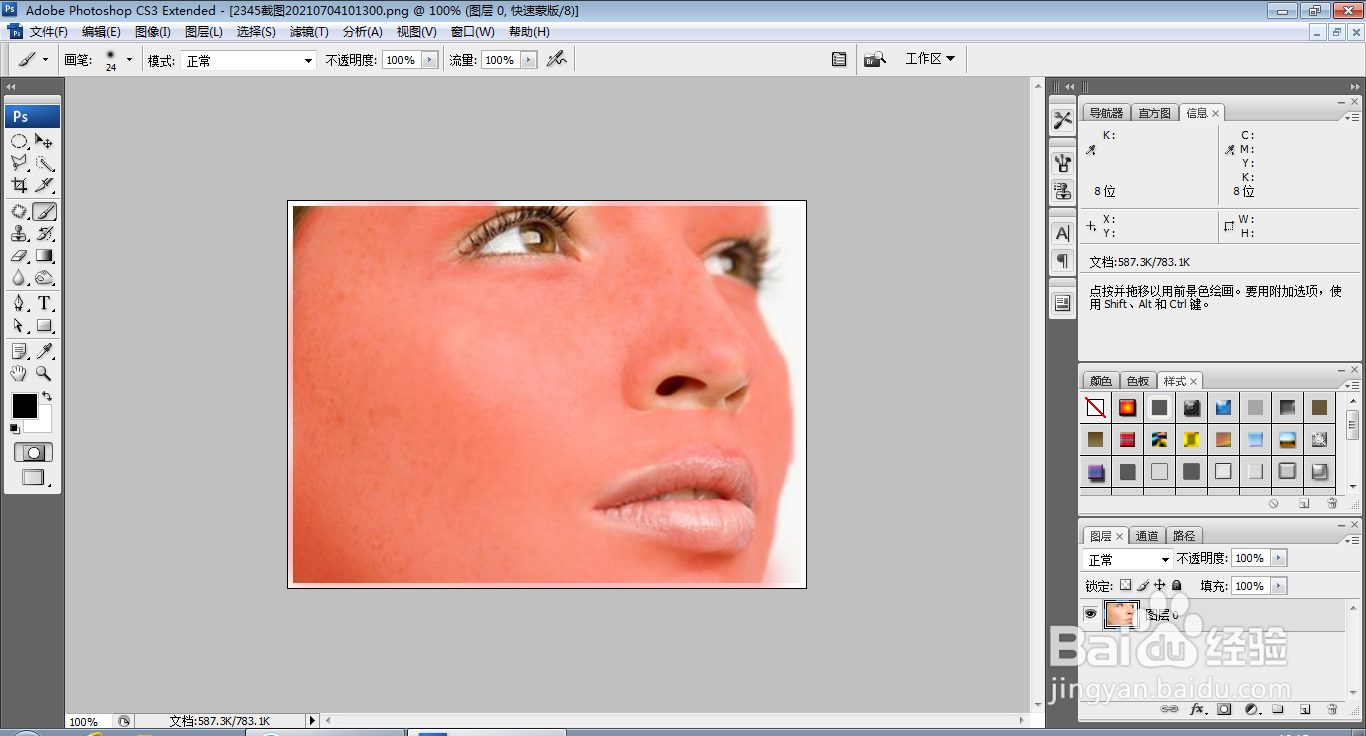1366x736 pixels.
Task: Select the Gradient tool
Action: 44,255
